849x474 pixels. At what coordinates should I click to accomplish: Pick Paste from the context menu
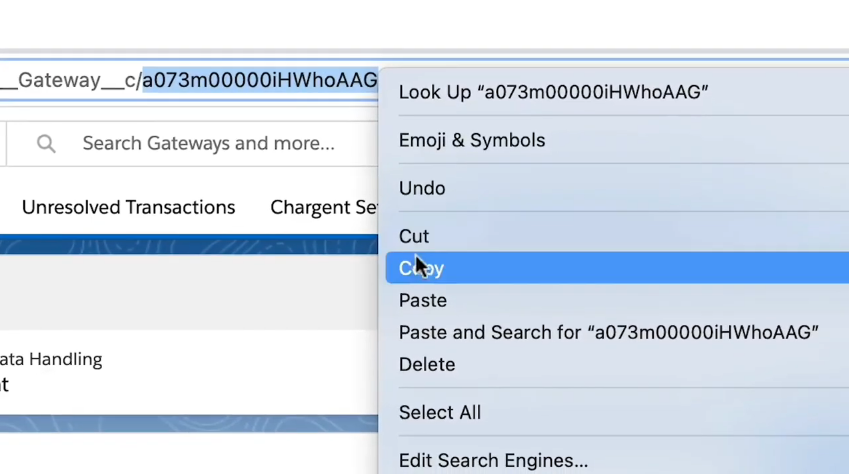click(x=423, y=300)
